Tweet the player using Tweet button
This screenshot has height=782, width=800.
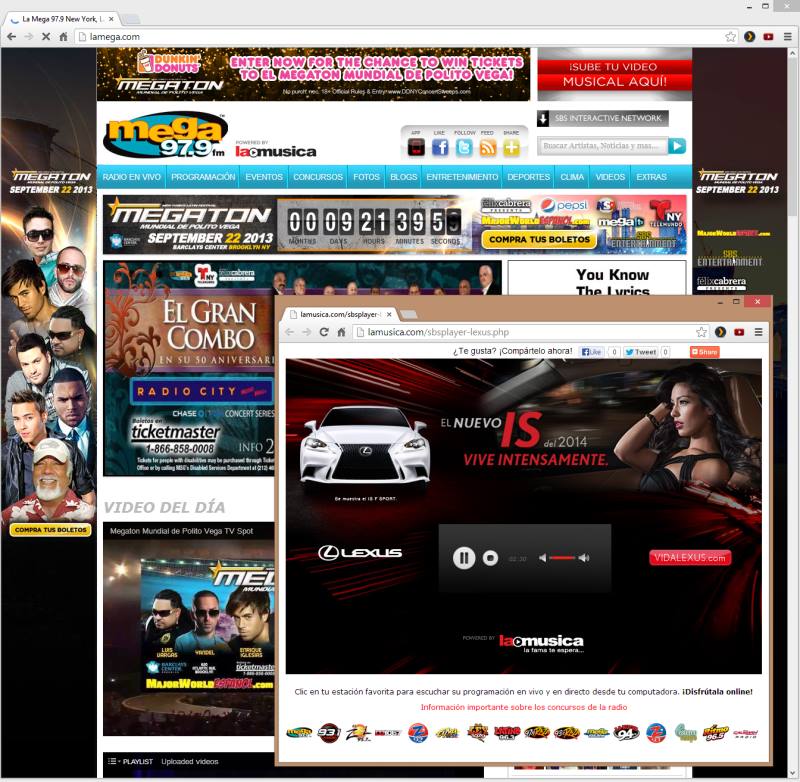point(640,352)
